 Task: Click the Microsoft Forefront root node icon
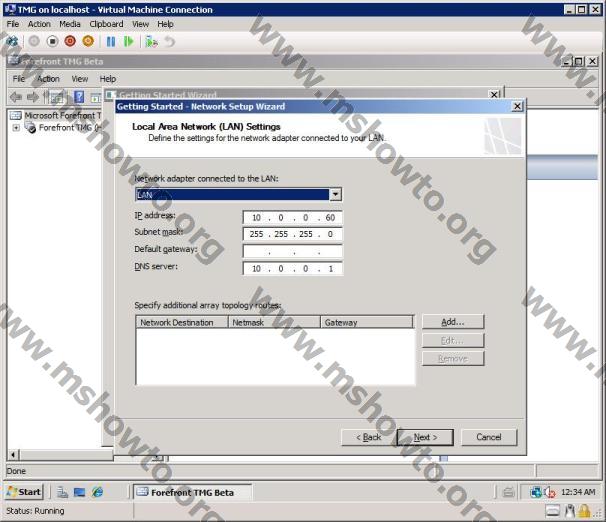(15, 116)
